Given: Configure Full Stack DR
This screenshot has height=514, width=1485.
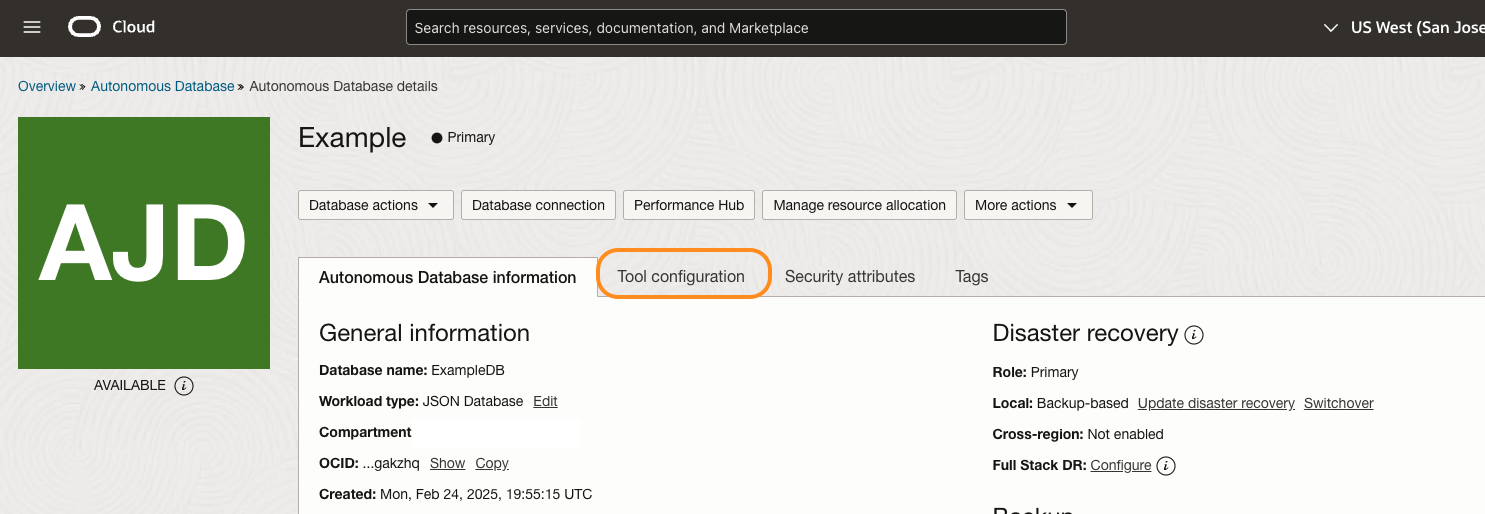Looking at the screenshot, I should (1121, 465).
